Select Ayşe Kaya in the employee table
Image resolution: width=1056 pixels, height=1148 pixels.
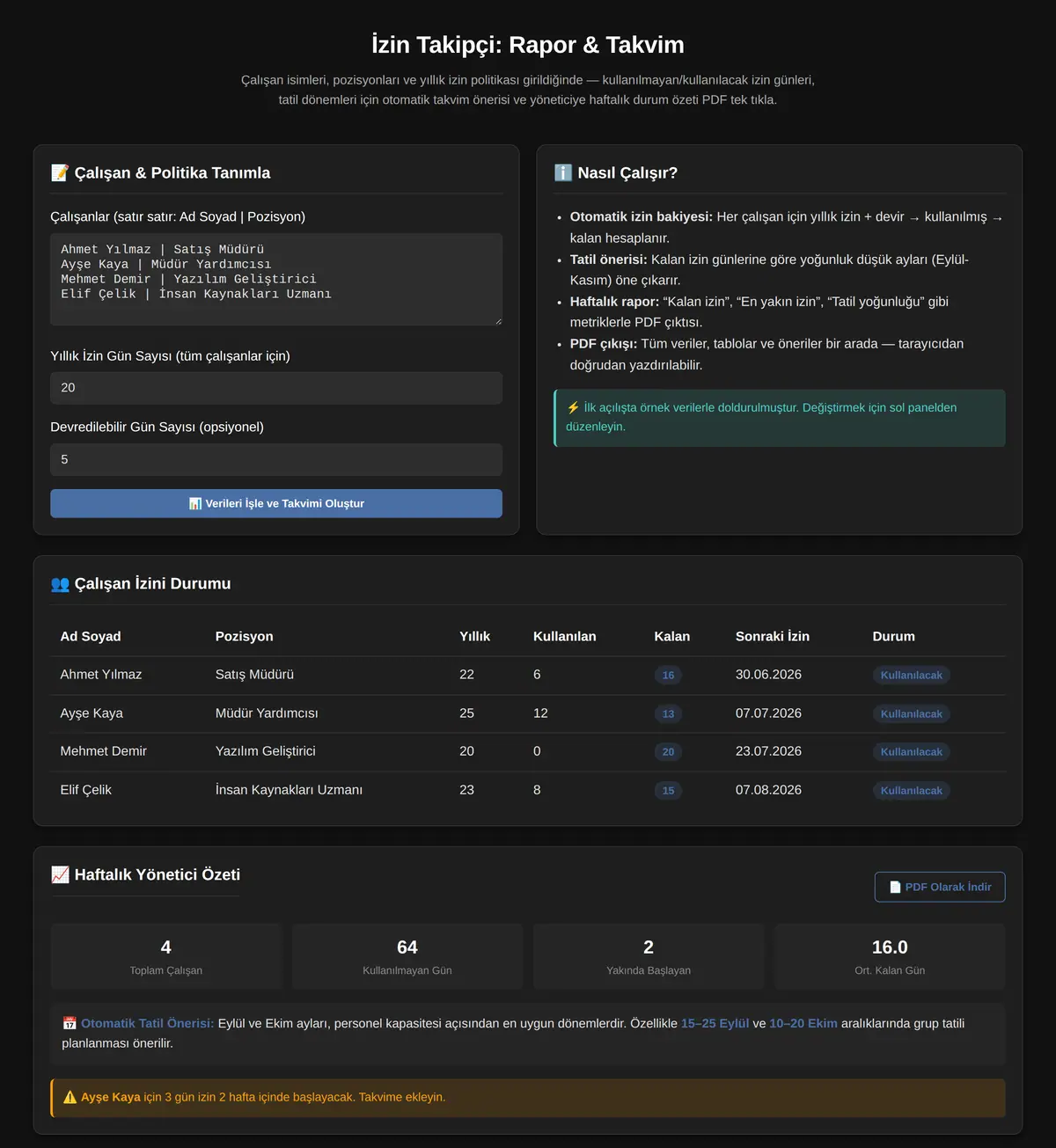tap(92, 713)
